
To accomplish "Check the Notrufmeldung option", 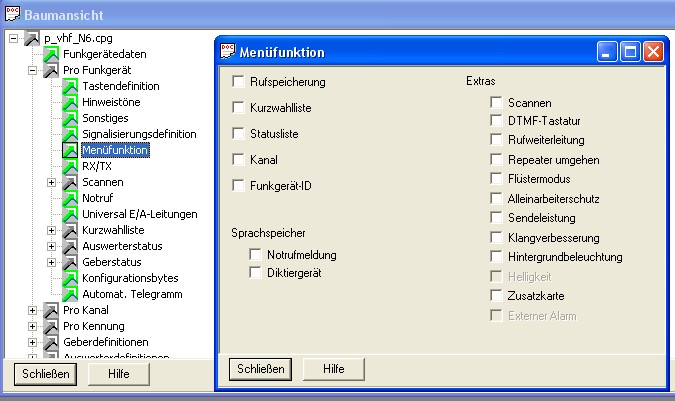I will coord(255,254).
